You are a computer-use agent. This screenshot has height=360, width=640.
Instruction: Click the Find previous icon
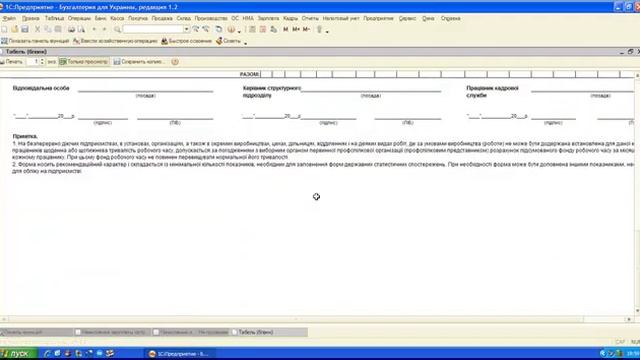[x=206, y=29]
